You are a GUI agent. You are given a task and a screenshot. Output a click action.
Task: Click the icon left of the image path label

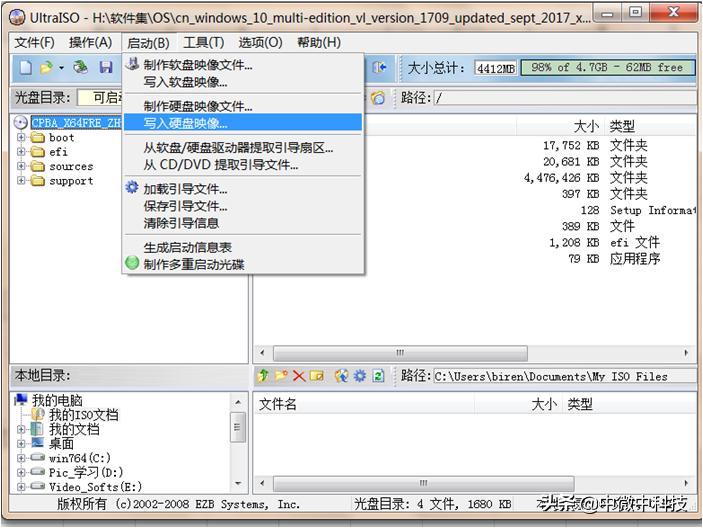tap(378, 97)
